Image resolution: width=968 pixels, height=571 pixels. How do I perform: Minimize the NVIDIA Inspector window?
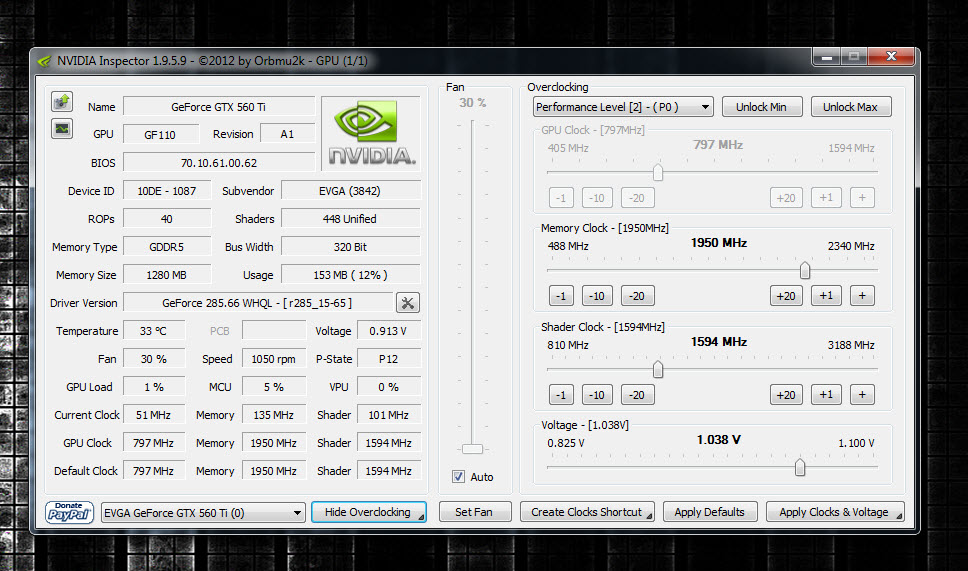point(827,57)
